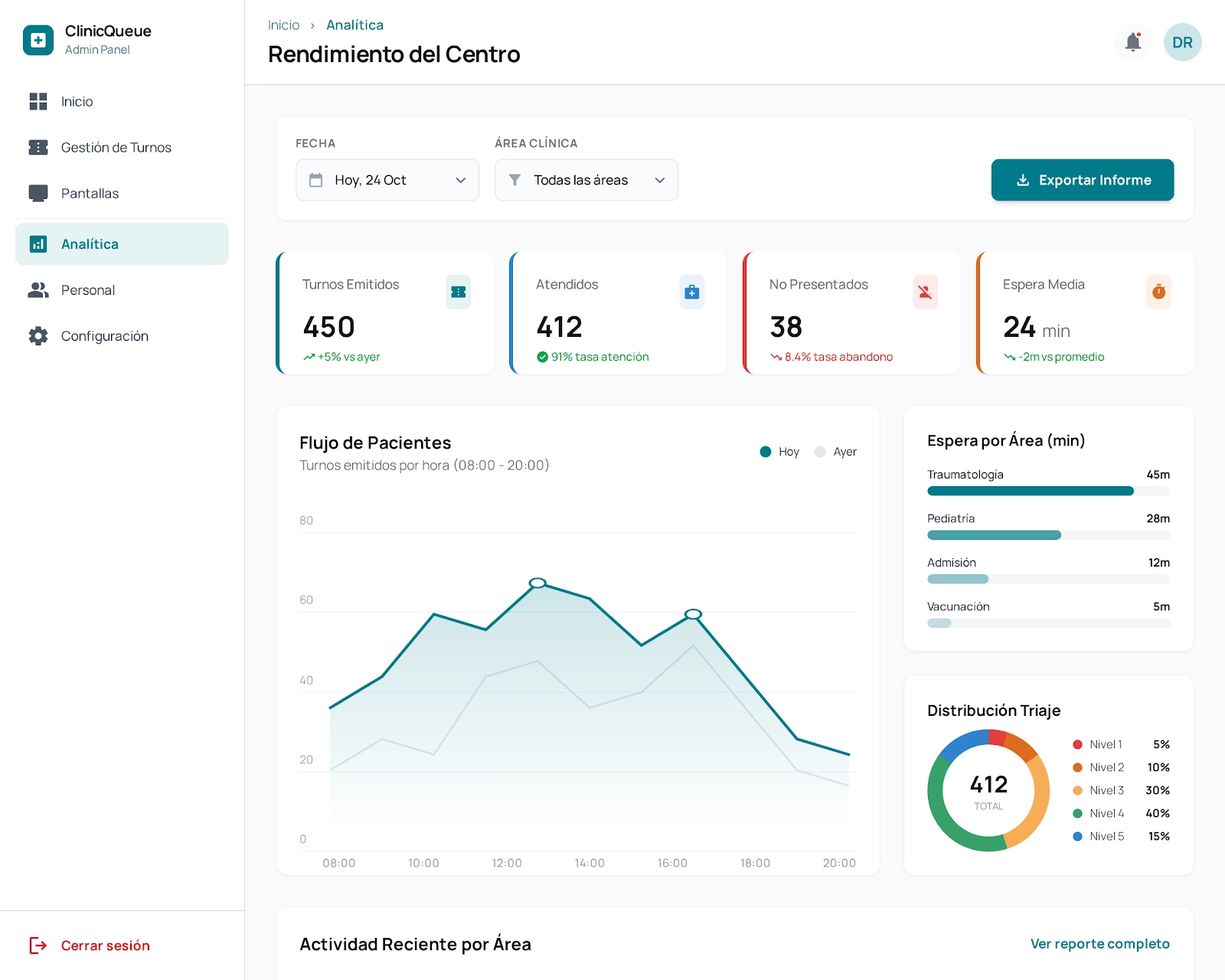1225x980 pixels.
Task: Click the Espera Media timer icon
Action: click(1159, 292)
